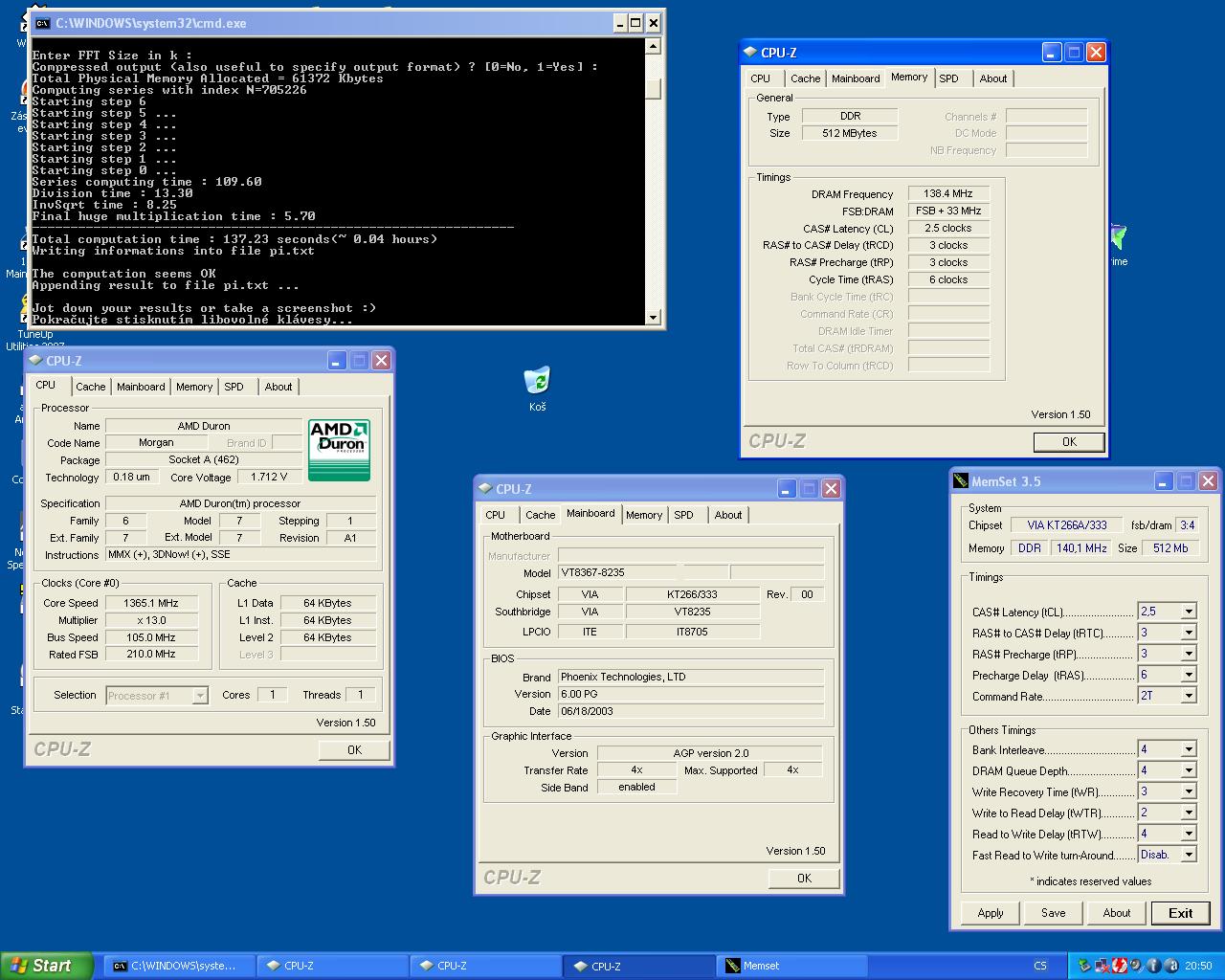Click the Mainboard CPU-Z window title icon
The height and width of the screenshot is (980, 1225).
coord(484,489)
